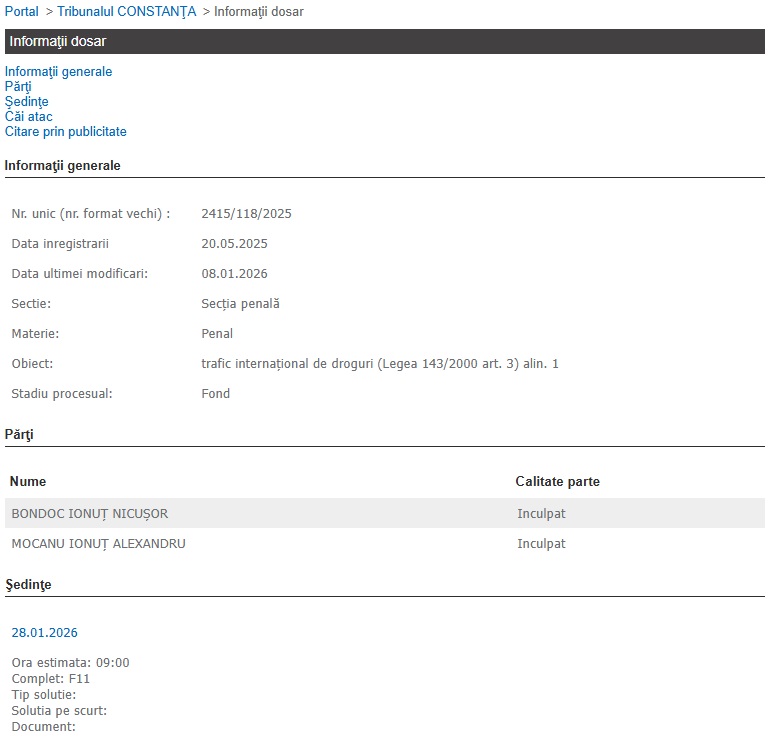This screenshot has width=779, height=743.
Task: Click the Calitate parte column header
Action: pyautogui.click(x=557, y=482)
